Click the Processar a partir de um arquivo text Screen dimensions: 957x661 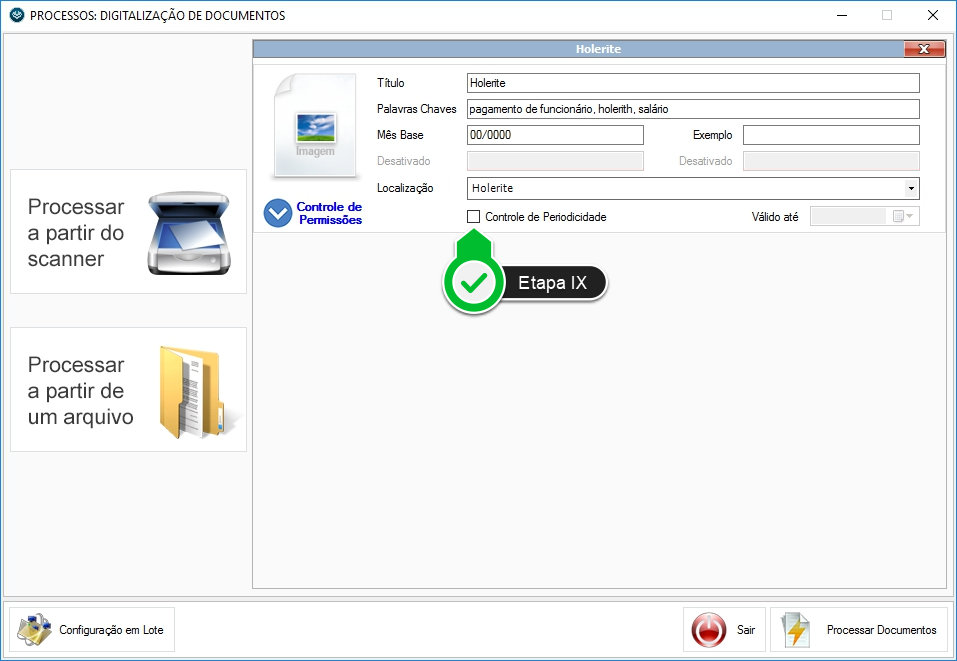(81, 391)
